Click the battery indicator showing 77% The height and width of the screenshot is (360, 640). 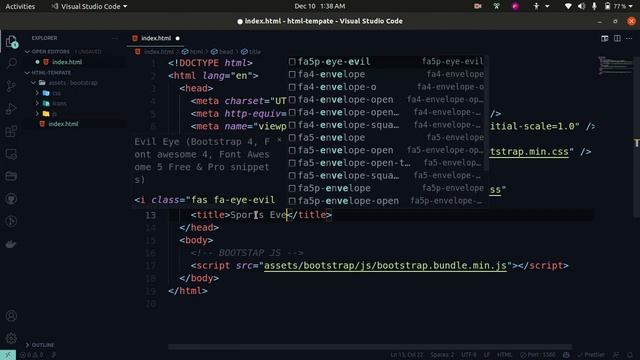tap(616, 6)
